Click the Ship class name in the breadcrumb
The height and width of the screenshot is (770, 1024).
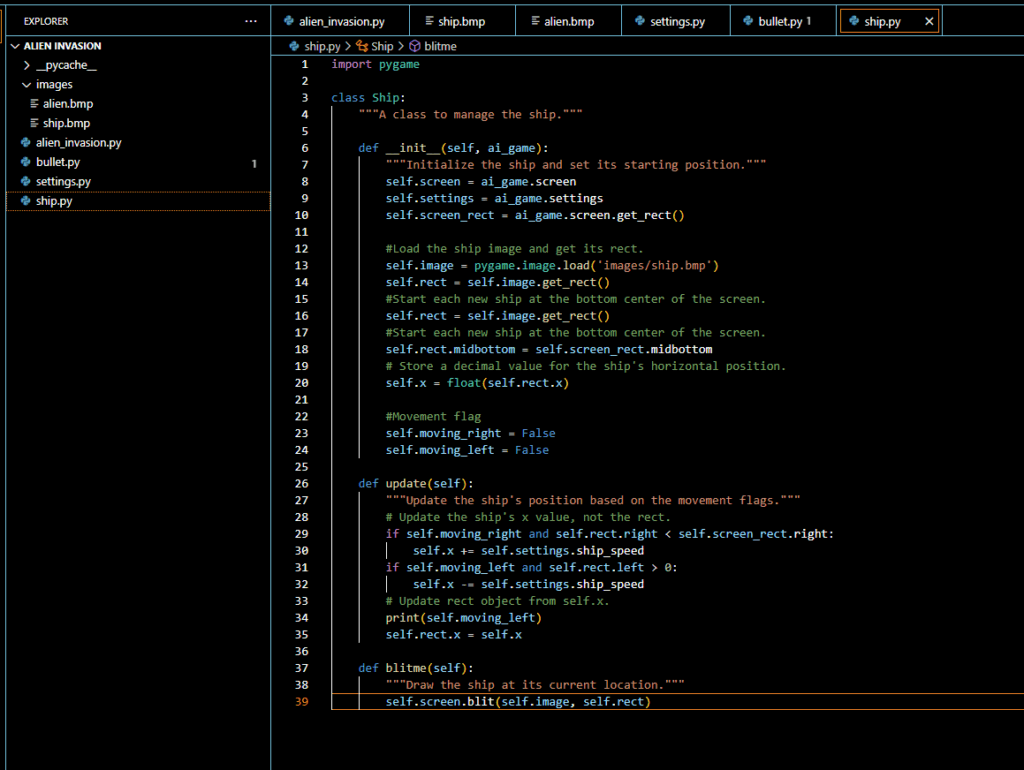382,46
